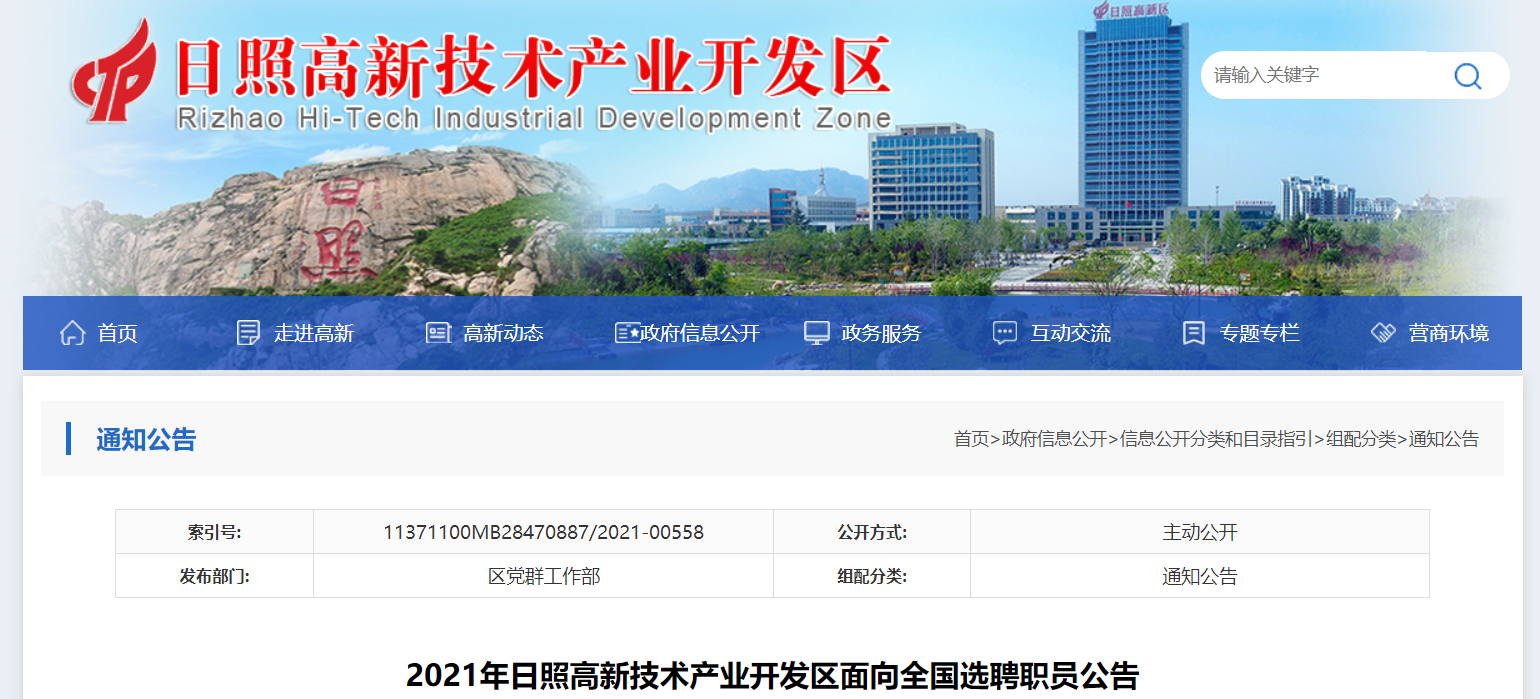Focus the 请输入关键字 search field
The image size is (1540, 699).
point(1320,76)
